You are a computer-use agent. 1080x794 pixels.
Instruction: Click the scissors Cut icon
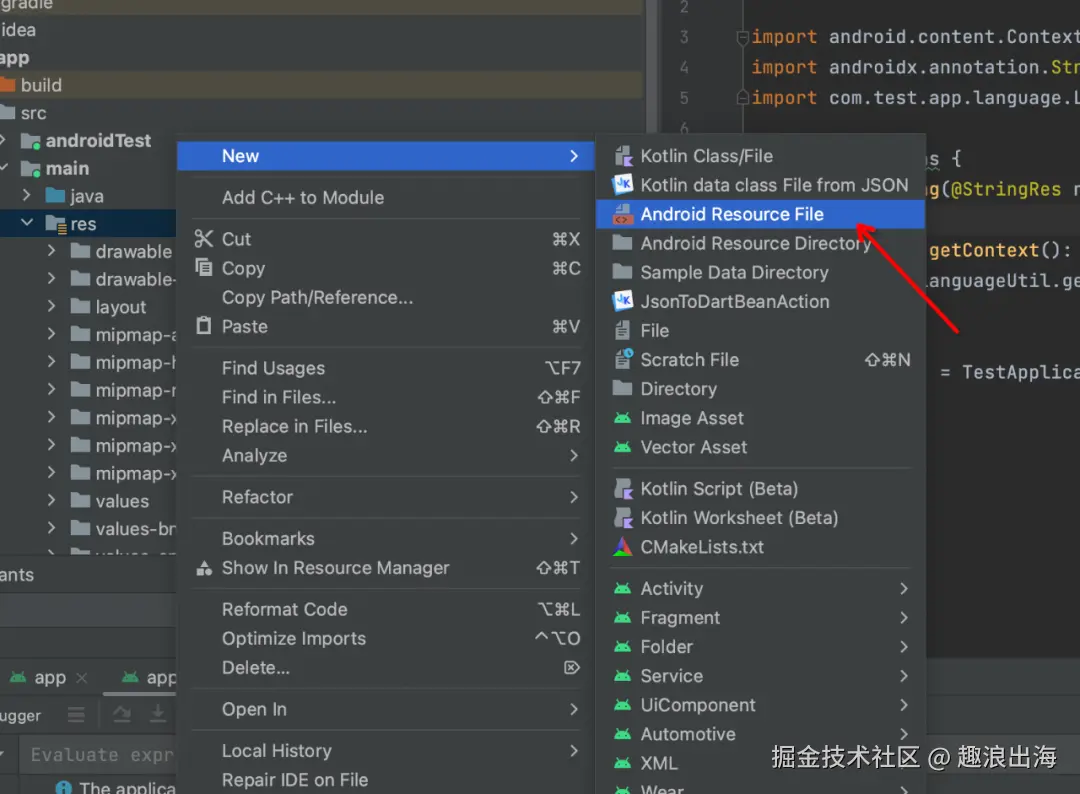click(x=204, y=239)
